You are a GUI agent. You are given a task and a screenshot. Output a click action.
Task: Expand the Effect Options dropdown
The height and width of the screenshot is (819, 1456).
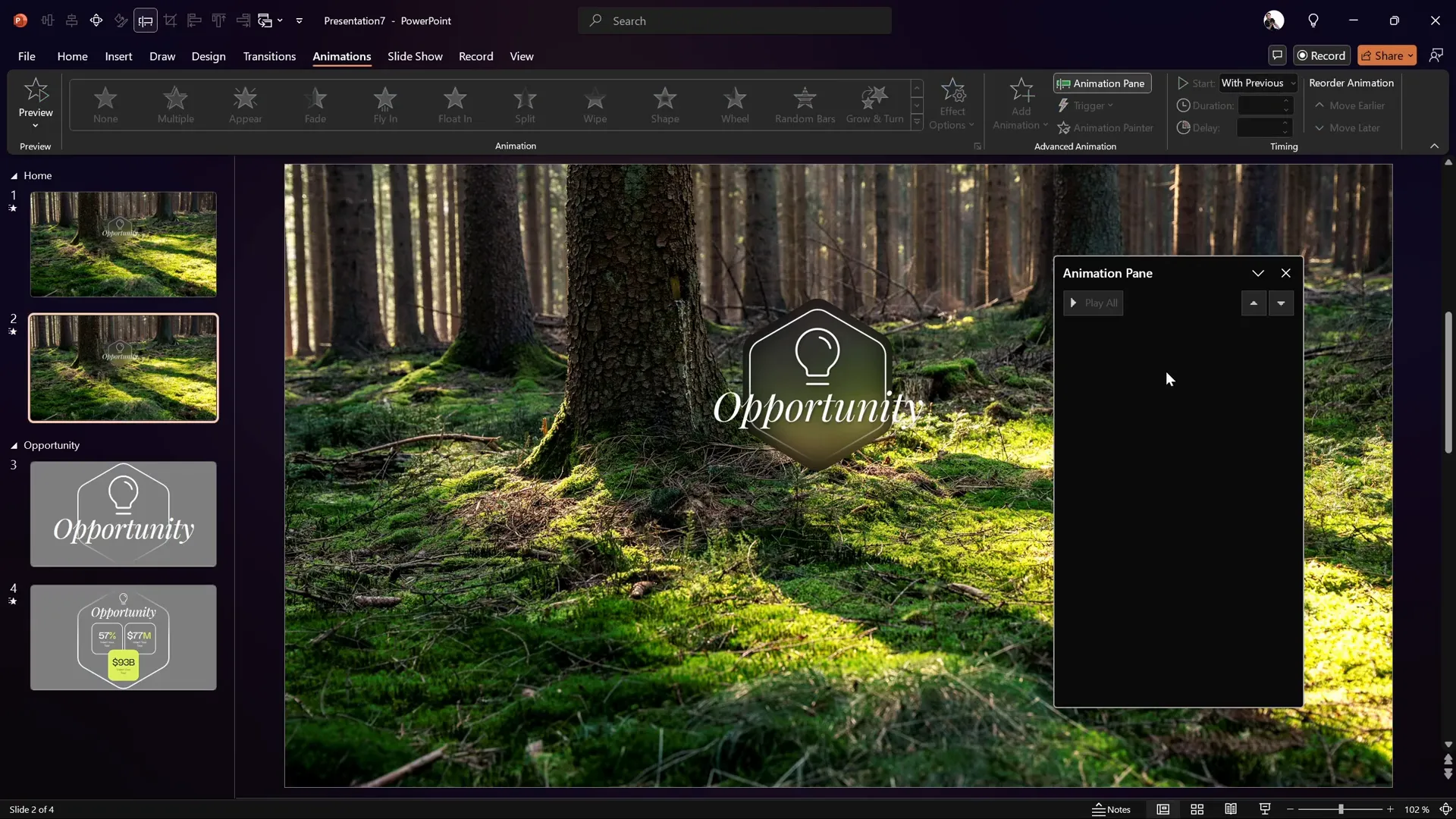tap(953, 105)
